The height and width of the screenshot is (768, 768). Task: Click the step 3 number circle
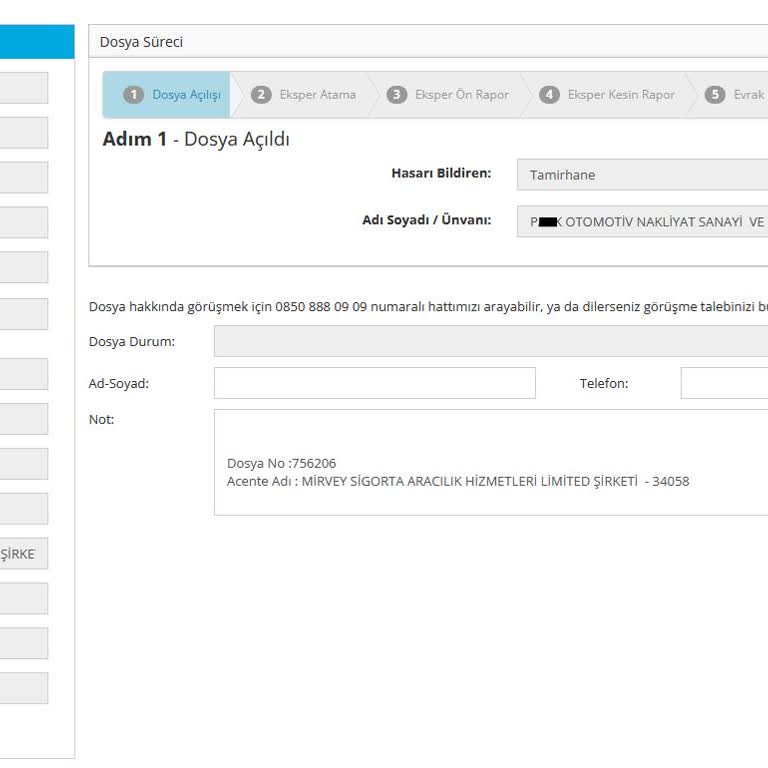tap(397, 95)
